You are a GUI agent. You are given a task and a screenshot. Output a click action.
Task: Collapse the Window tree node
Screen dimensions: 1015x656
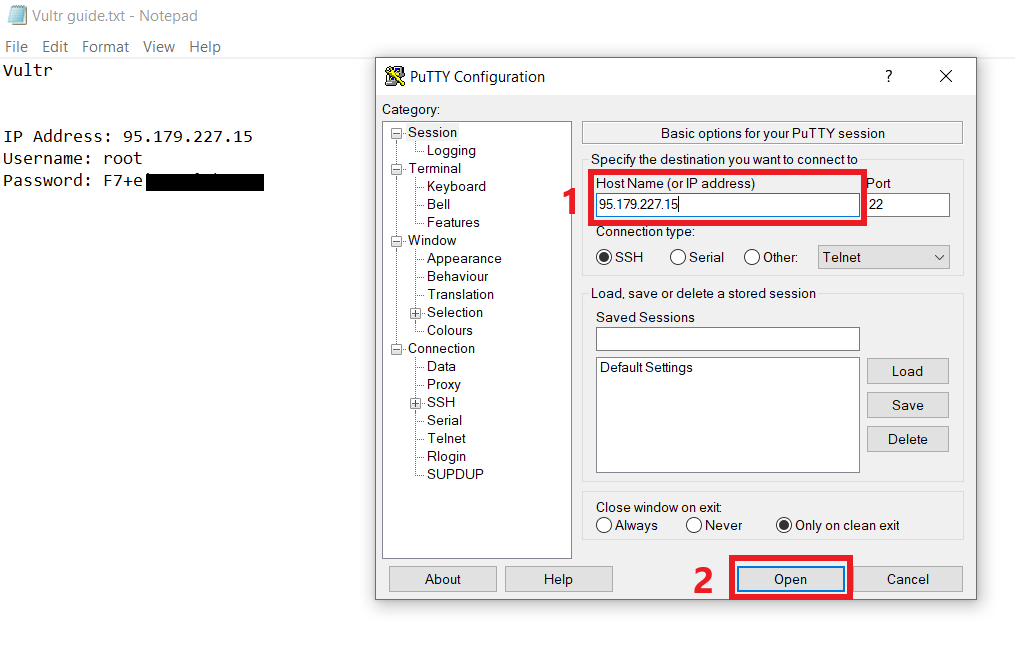coord(396,242)
